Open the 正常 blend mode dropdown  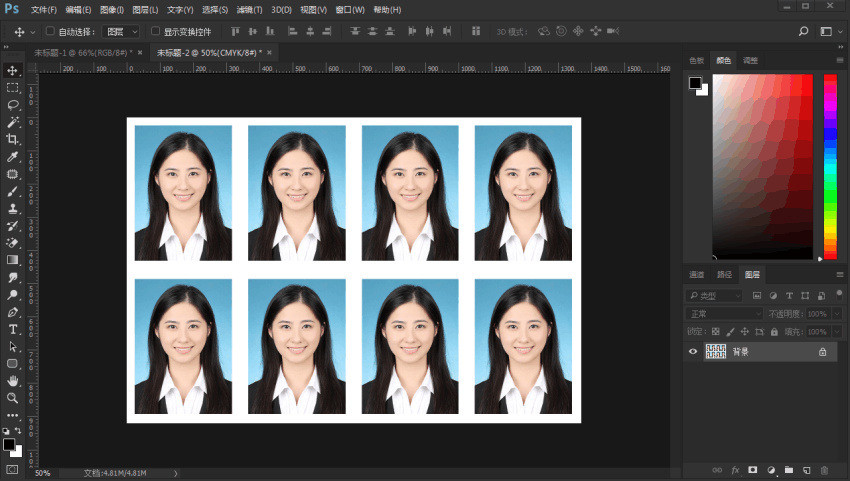pyautogui.click(x=724, y=314)
